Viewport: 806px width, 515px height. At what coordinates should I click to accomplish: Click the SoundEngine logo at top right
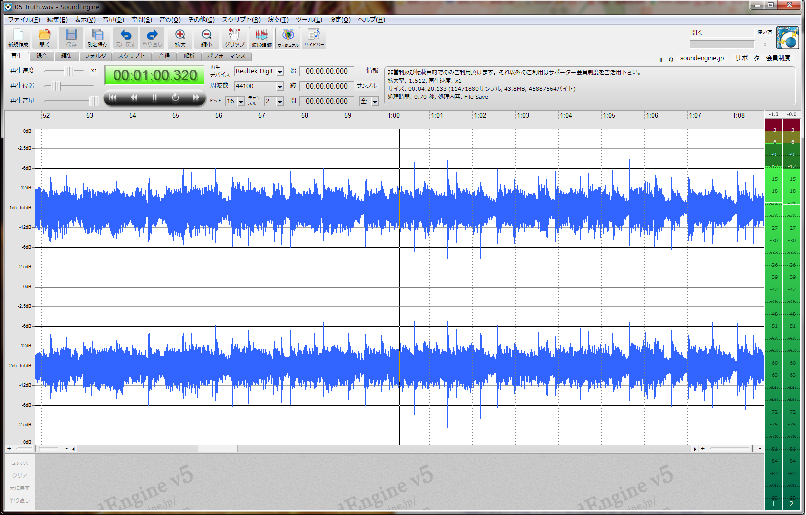(x=787, y=38)
